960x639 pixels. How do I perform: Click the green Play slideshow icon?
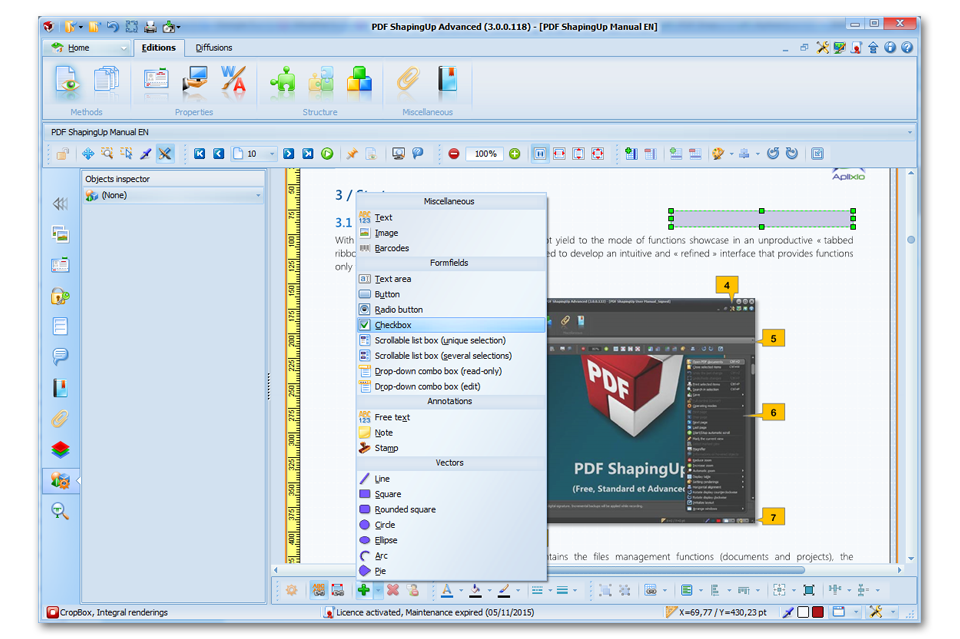pos(327,154)
